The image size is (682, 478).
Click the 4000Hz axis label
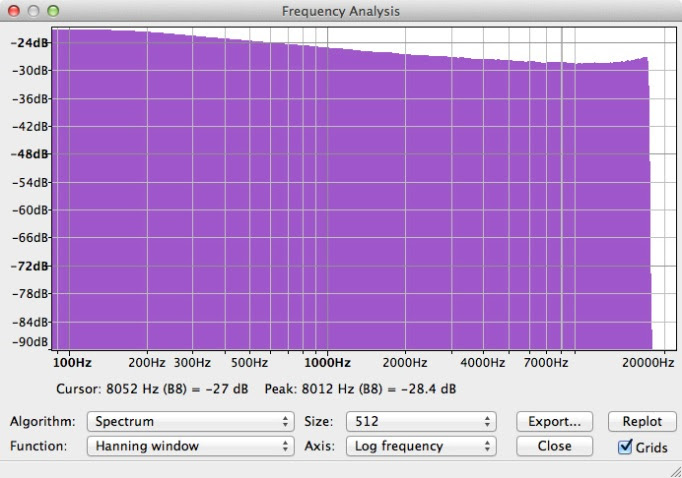[x=483, y=363]
